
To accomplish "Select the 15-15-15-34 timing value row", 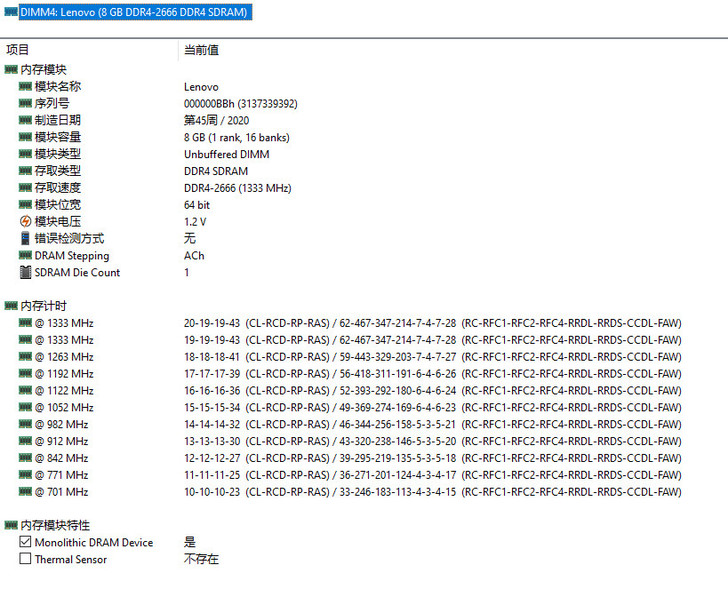I will pyautogui.click(x=433, y=408).
